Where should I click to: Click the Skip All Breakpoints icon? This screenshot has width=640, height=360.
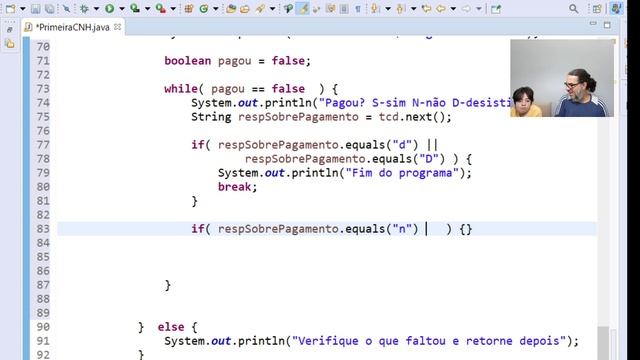[66, 9]
